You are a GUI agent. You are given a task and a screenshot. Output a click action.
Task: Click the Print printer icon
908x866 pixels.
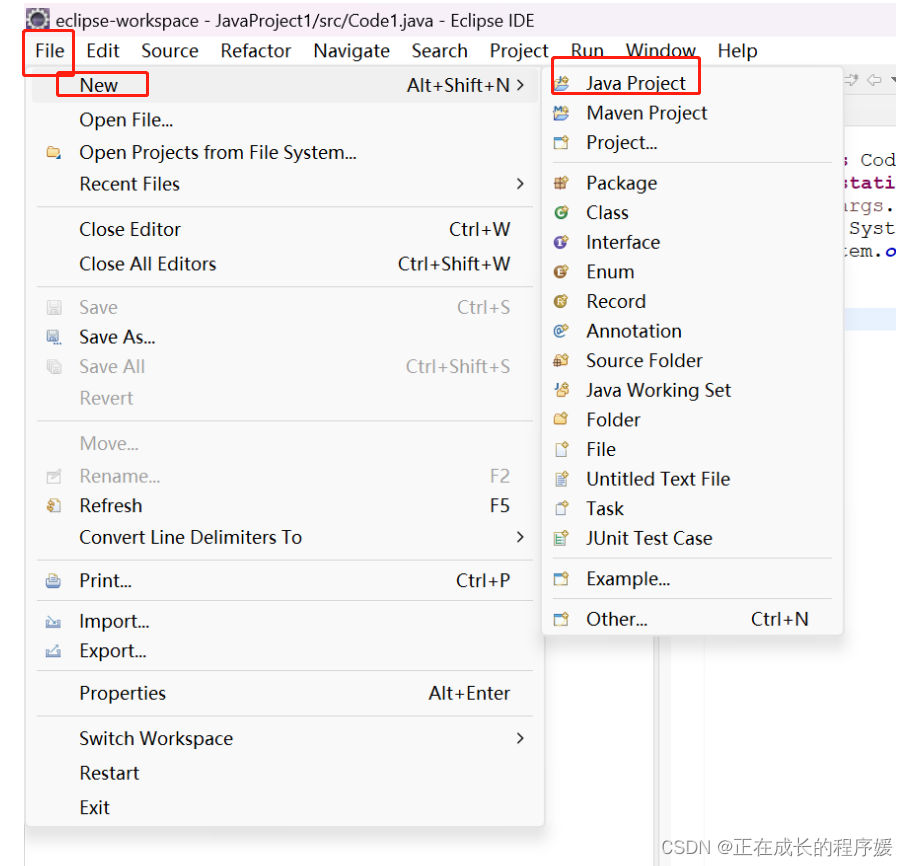[53, 580]
